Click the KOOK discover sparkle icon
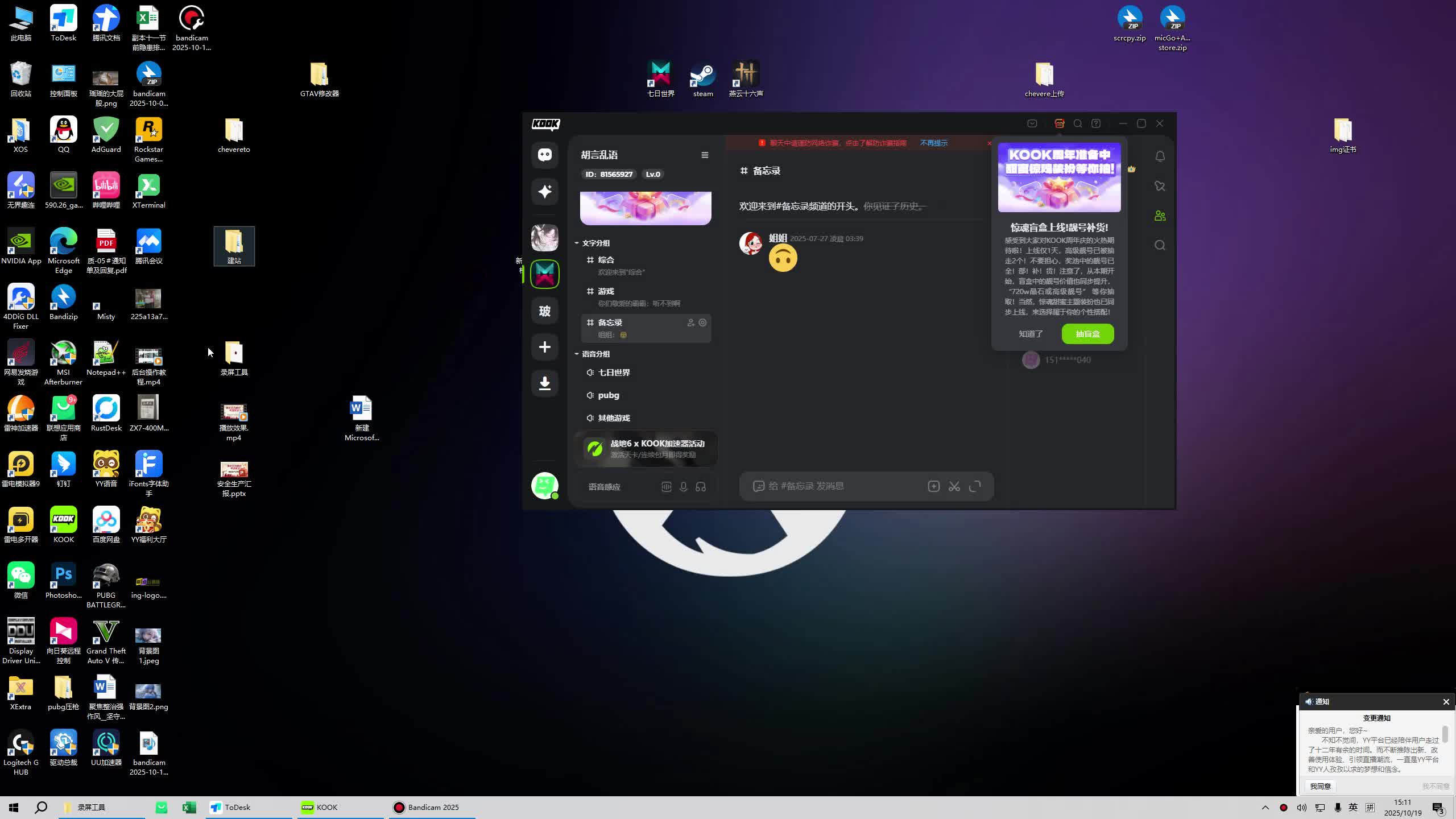 [544, 191]
